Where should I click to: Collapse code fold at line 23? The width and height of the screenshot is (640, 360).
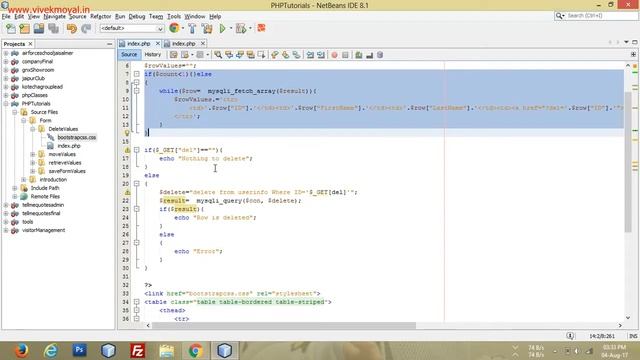[137, 209]
